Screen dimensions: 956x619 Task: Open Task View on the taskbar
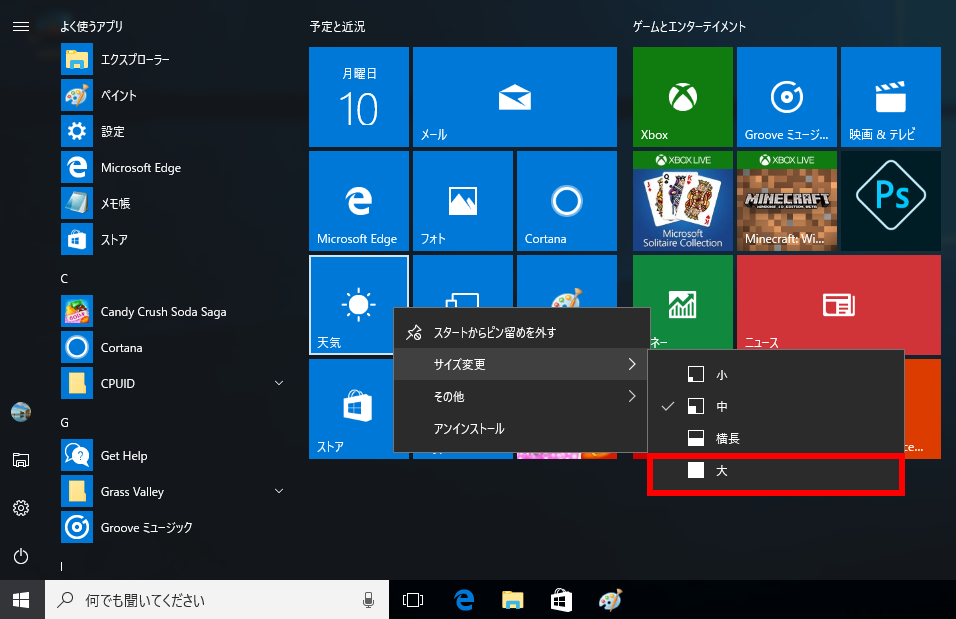(x=413, y=600)
